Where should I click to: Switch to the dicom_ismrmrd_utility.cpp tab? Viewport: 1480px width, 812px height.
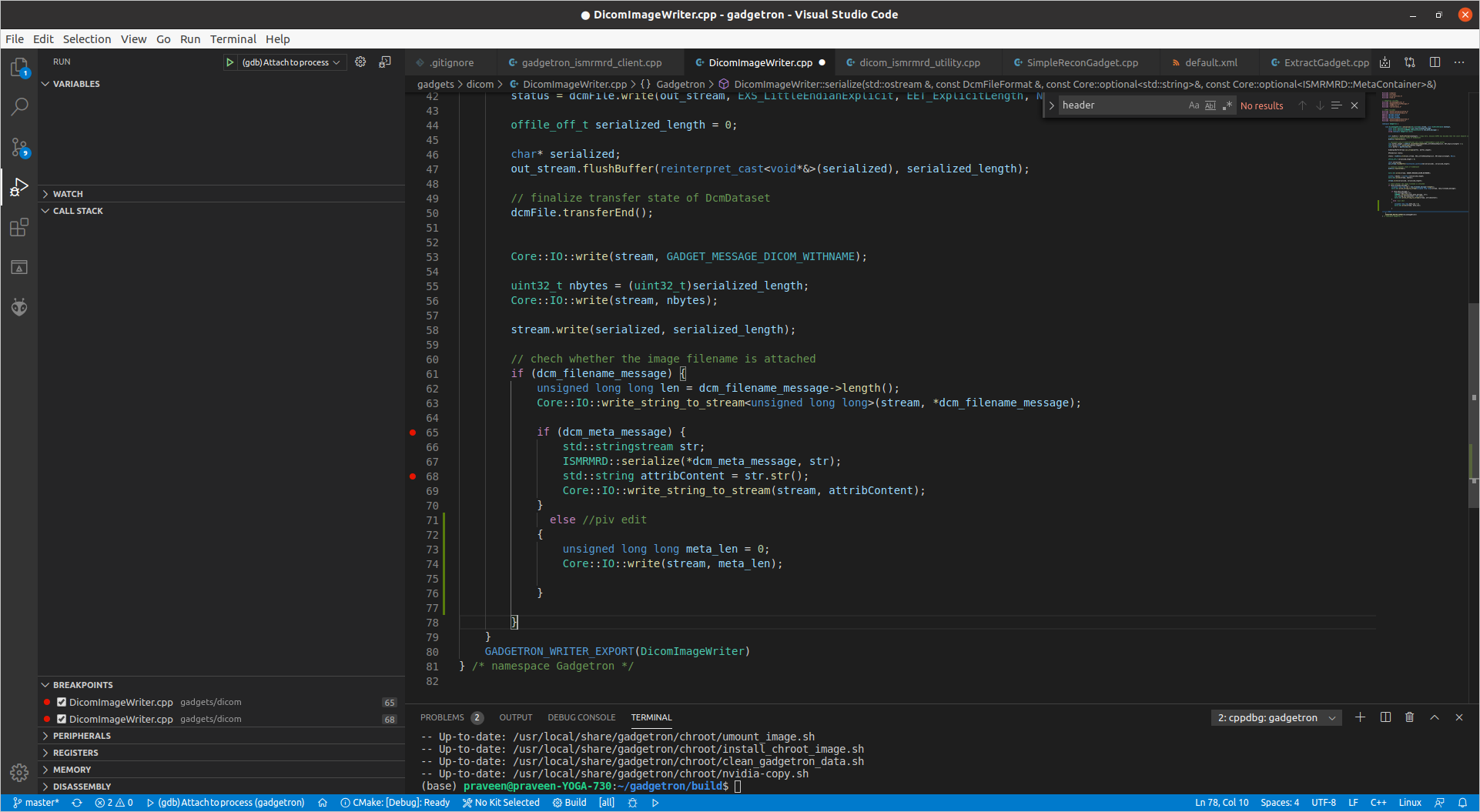920,62
